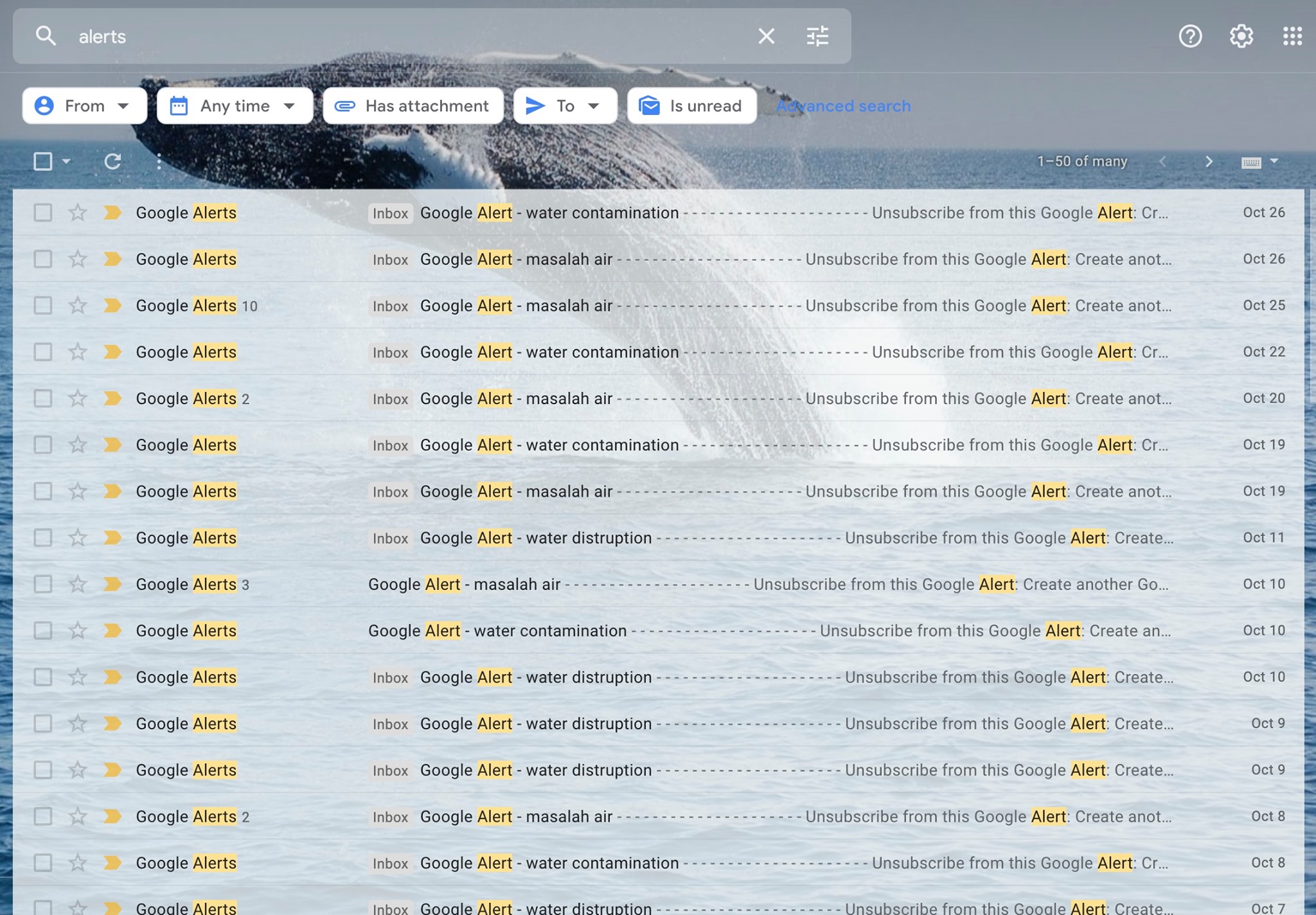Viewport: 1316px width, 915px height.
Task: Star the Oct 11 water distruption email
Action: (78, 537)
